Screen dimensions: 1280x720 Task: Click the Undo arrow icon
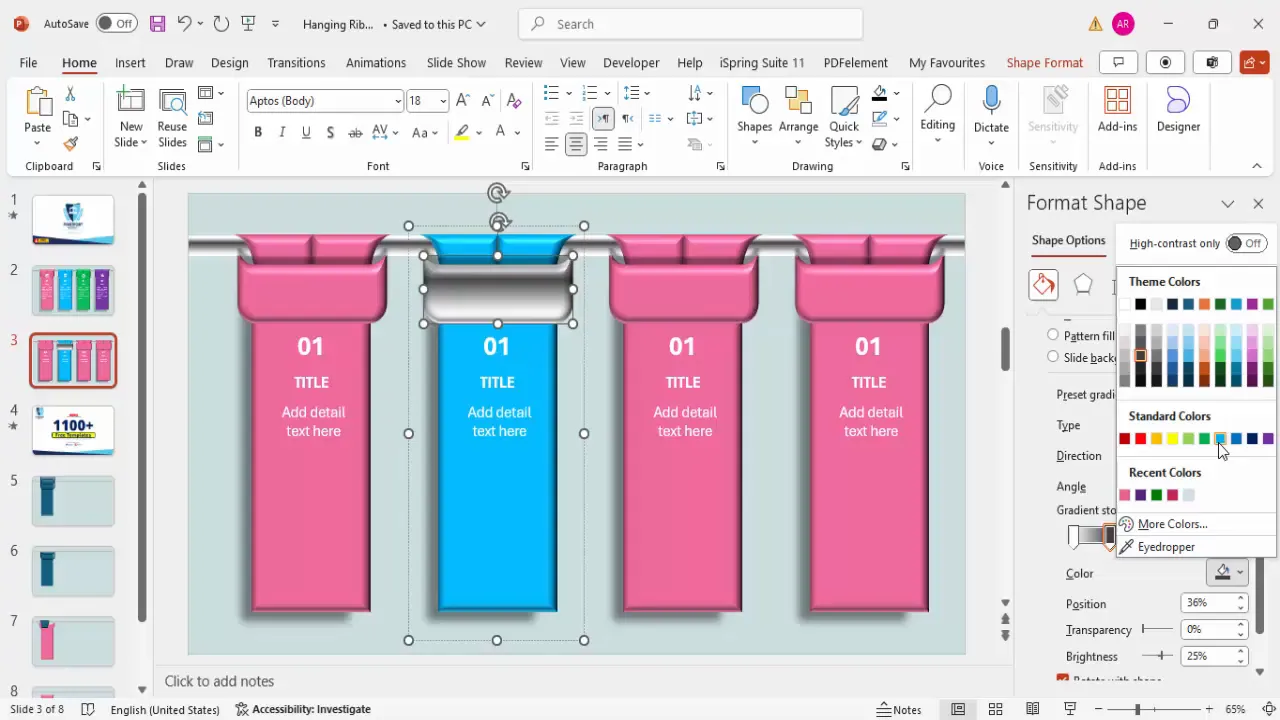tap(184, 23)
